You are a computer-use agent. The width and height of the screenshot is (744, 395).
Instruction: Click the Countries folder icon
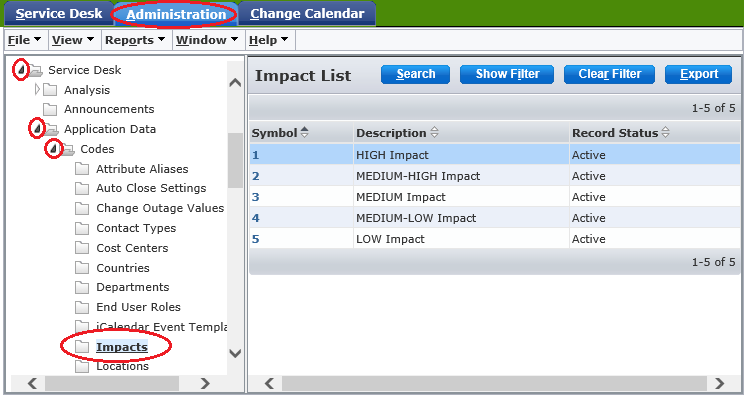coord(82,268)
